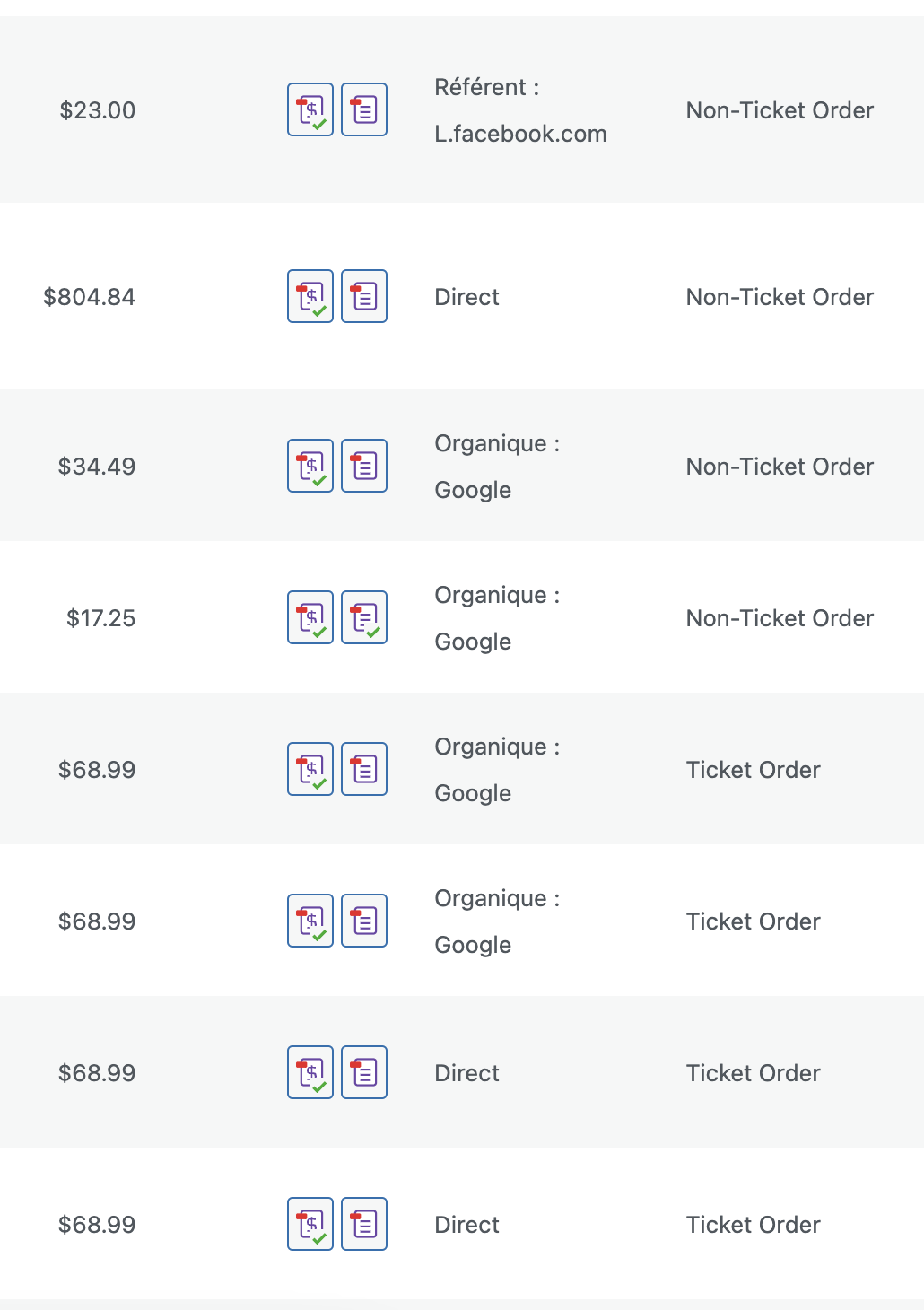Open PDF invoice icon for $804.84 order
Viewport: 924px width, 1310px height.
pyautogui.click(x=310, y=296)
